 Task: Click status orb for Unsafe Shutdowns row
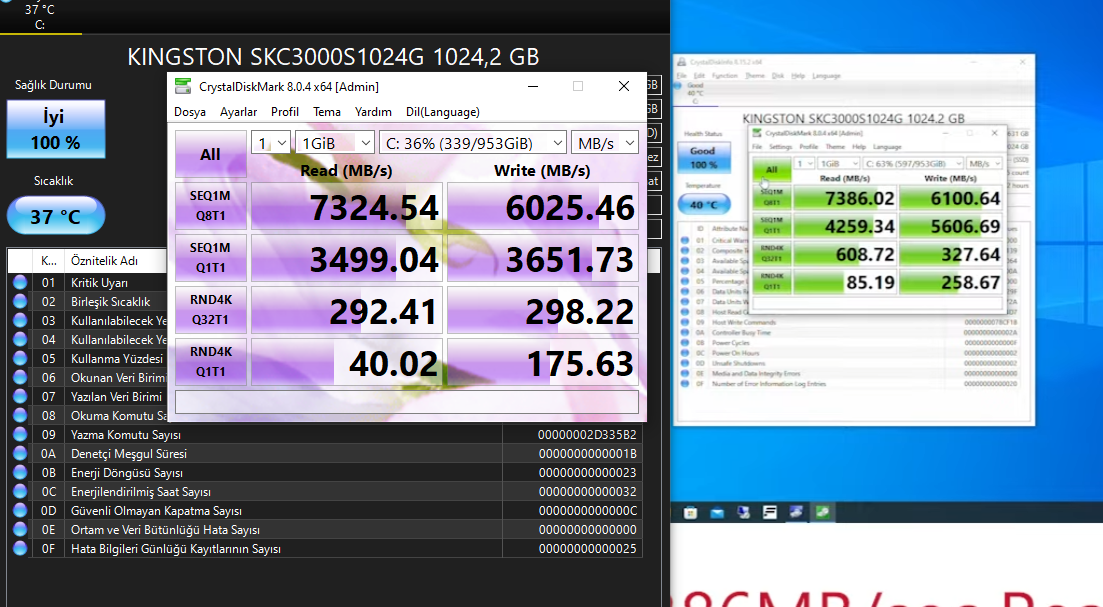684,363
